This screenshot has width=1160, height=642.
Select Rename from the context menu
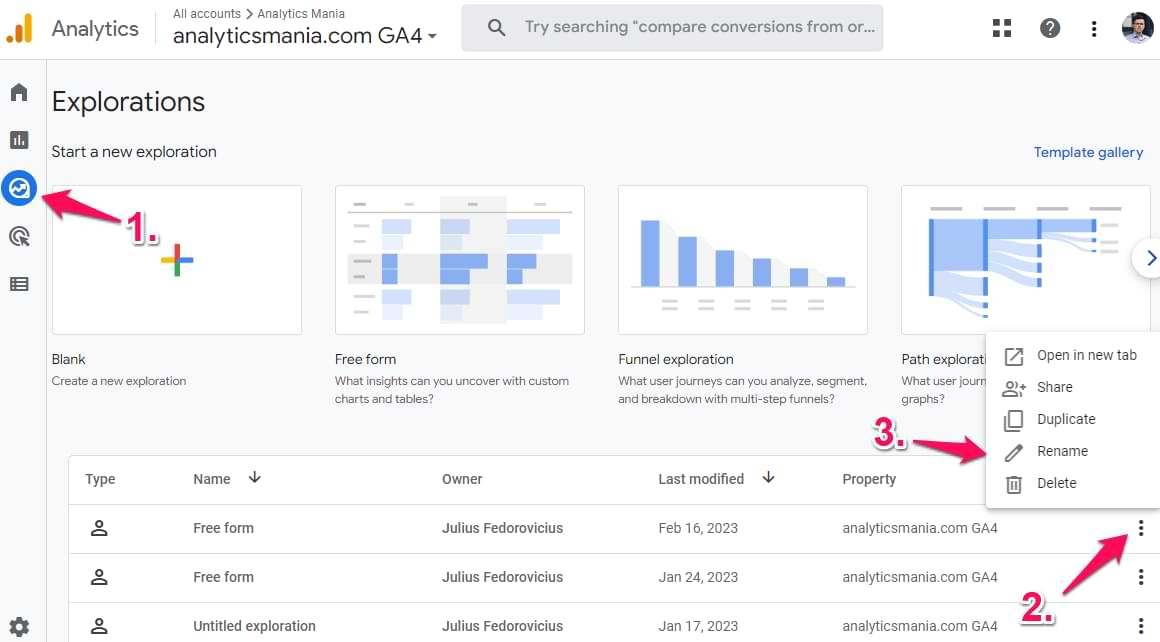(1062, 451)
